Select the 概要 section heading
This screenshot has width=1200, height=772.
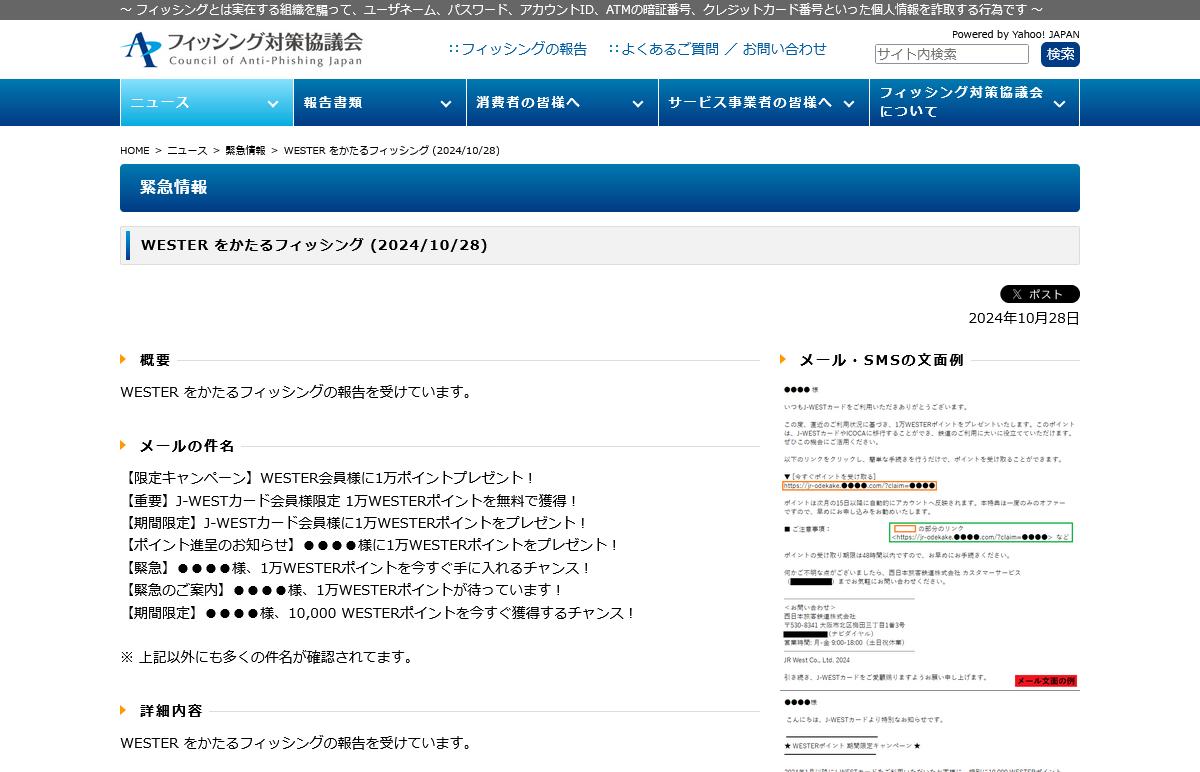(x=155, y=360)
